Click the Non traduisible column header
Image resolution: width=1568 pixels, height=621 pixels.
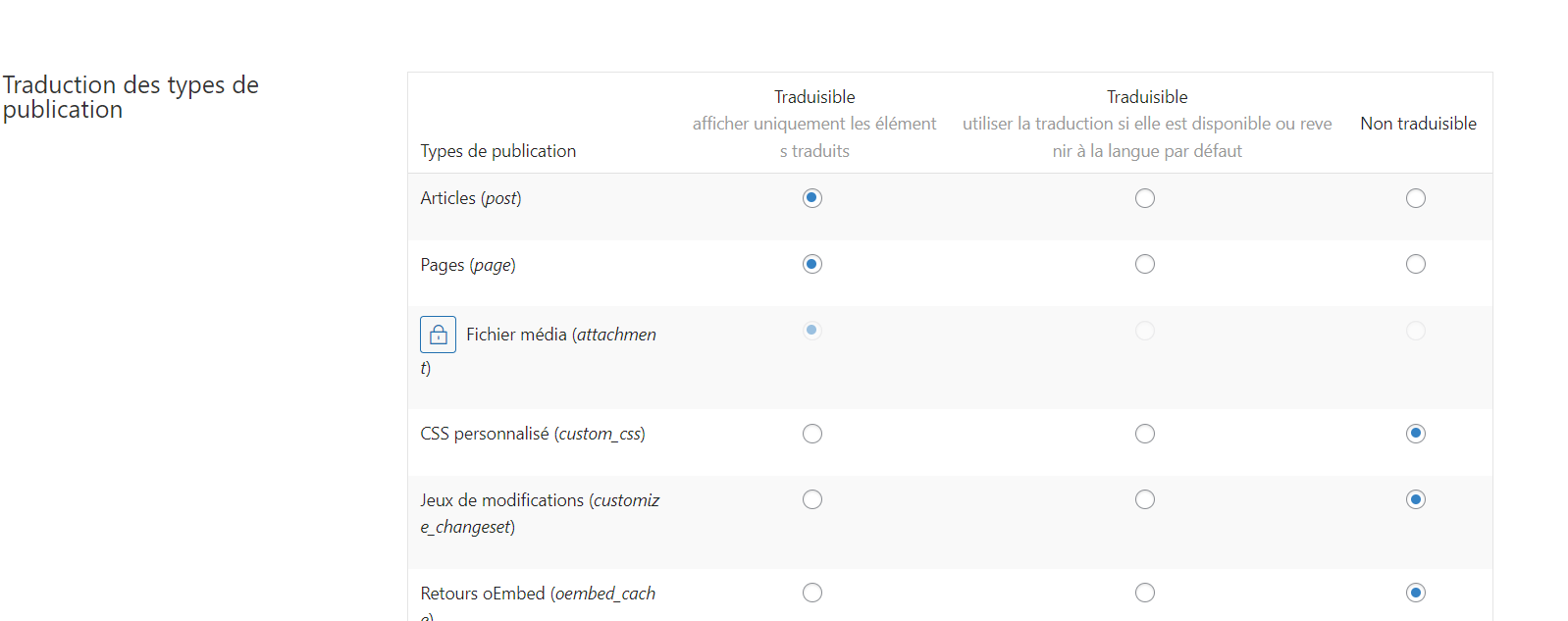tap(1418, 124)
